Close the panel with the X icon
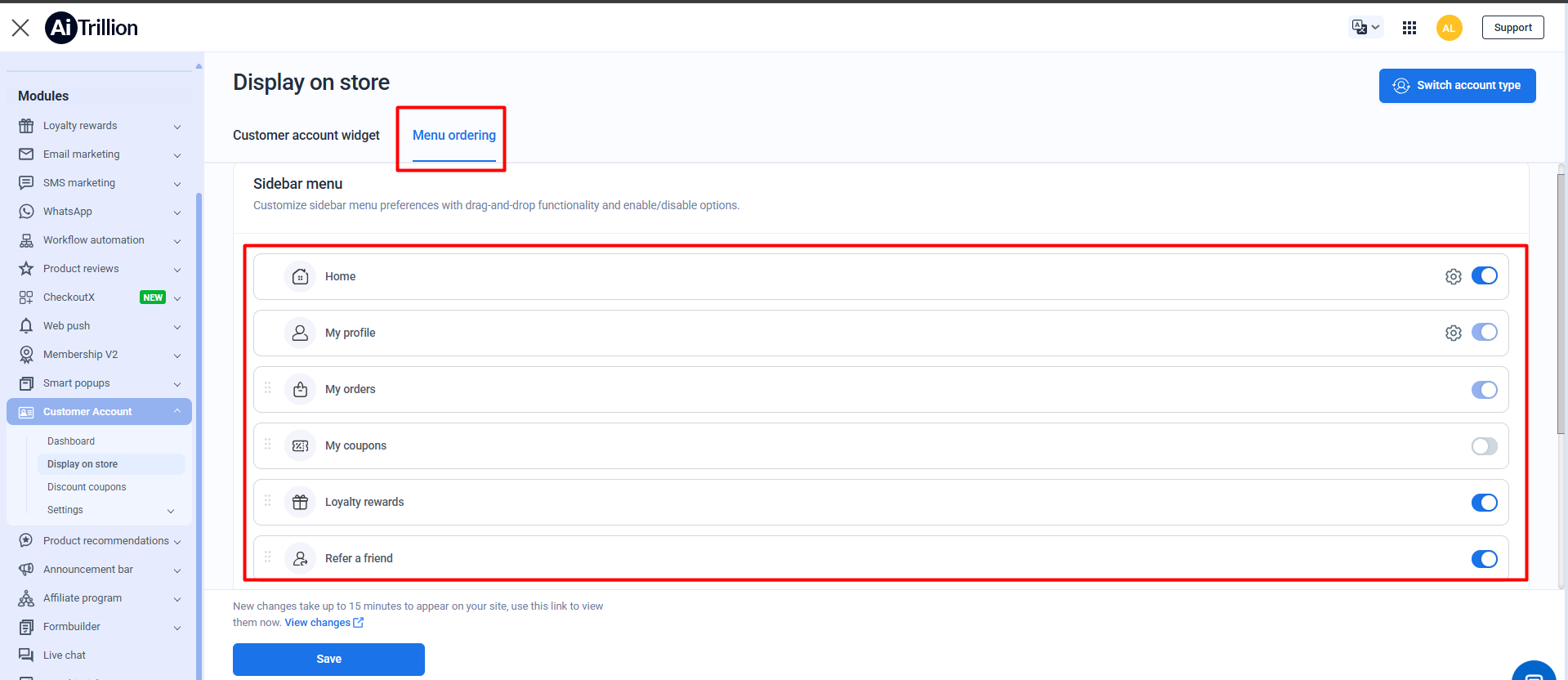 20,28
